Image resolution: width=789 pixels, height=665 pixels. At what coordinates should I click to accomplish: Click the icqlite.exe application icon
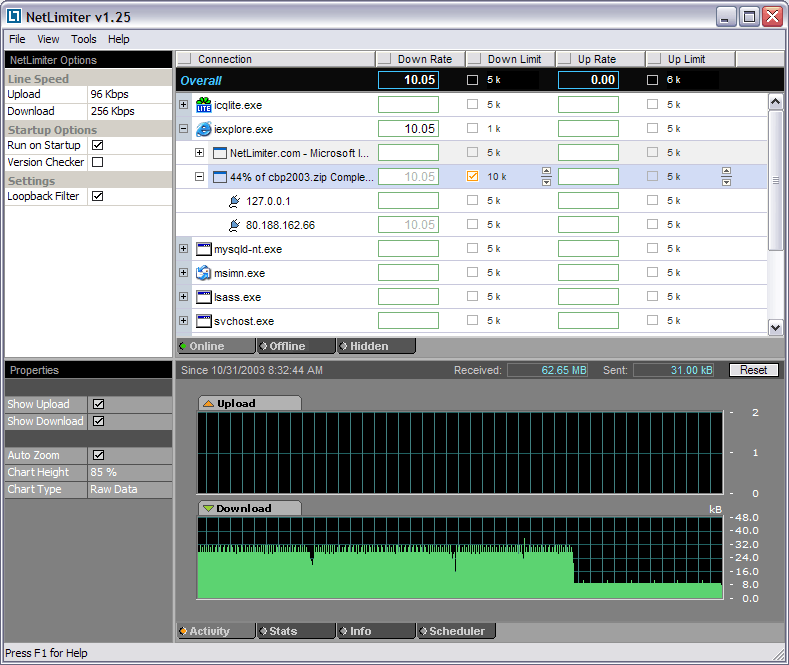click(x=203, y=105)
